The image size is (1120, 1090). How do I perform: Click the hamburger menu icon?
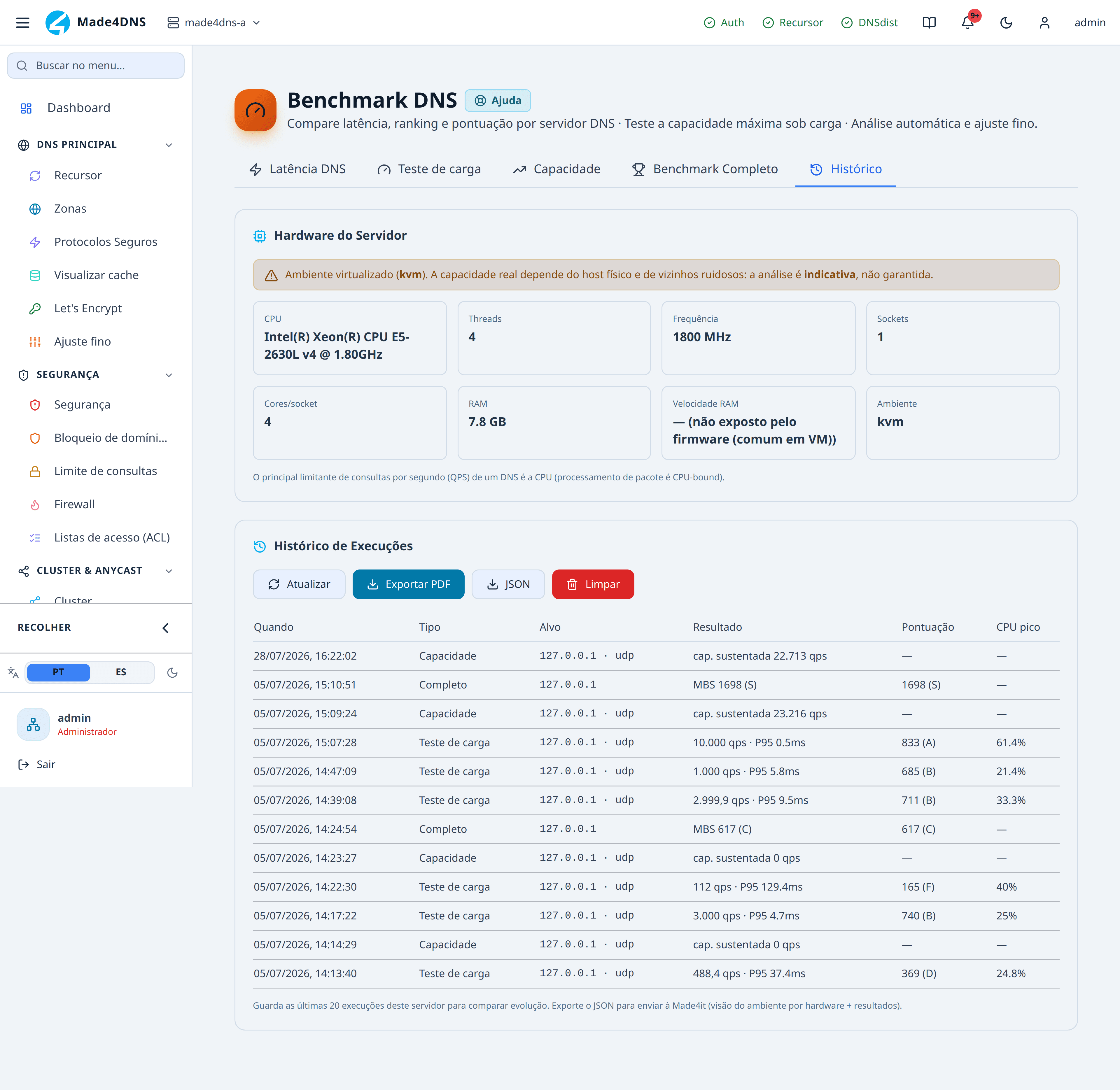(x=22, y=22)
